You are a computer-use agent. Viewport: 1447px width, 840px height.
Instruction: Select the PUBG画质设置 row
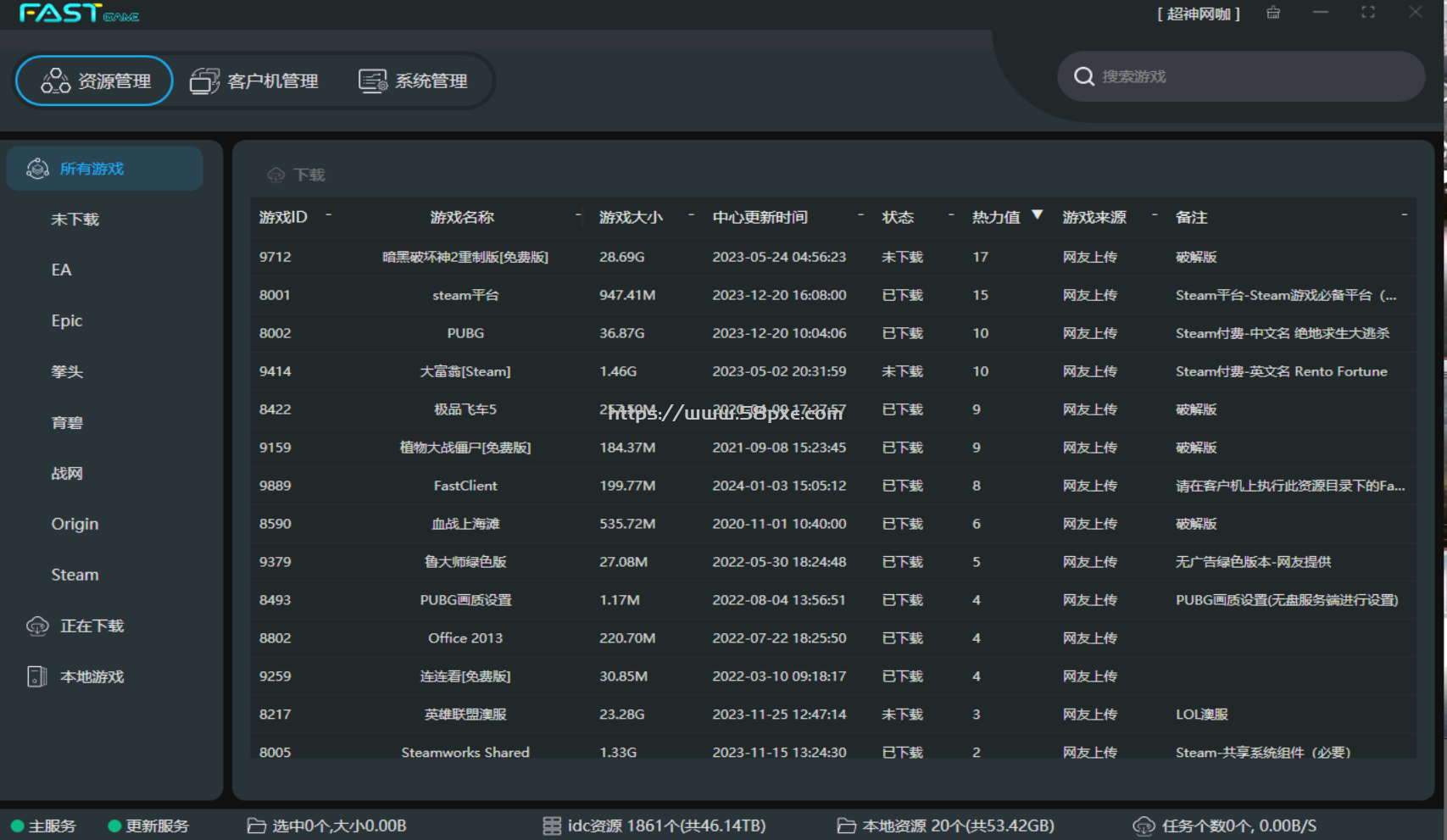pyautogui.click(x=833, y=600)
